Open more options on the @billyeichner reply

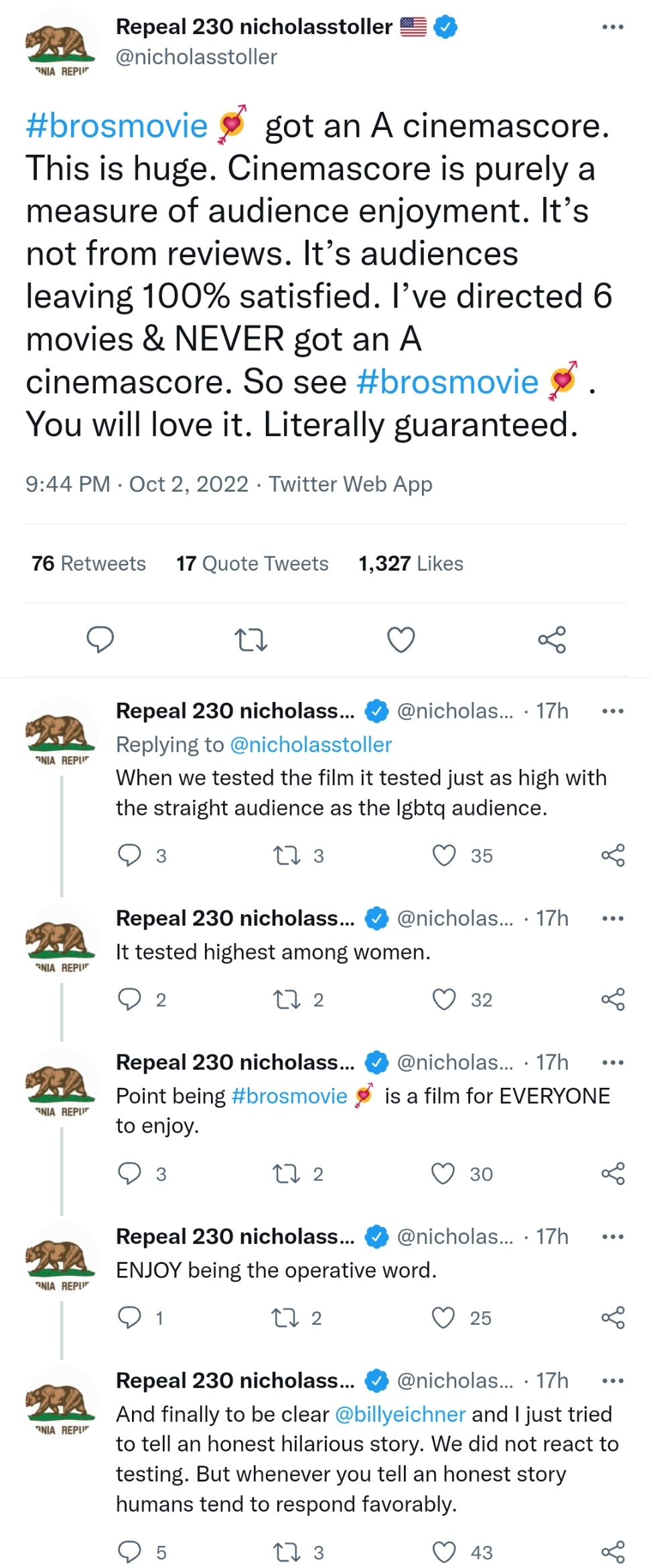pyautogui.click(x=613, y=1380)
